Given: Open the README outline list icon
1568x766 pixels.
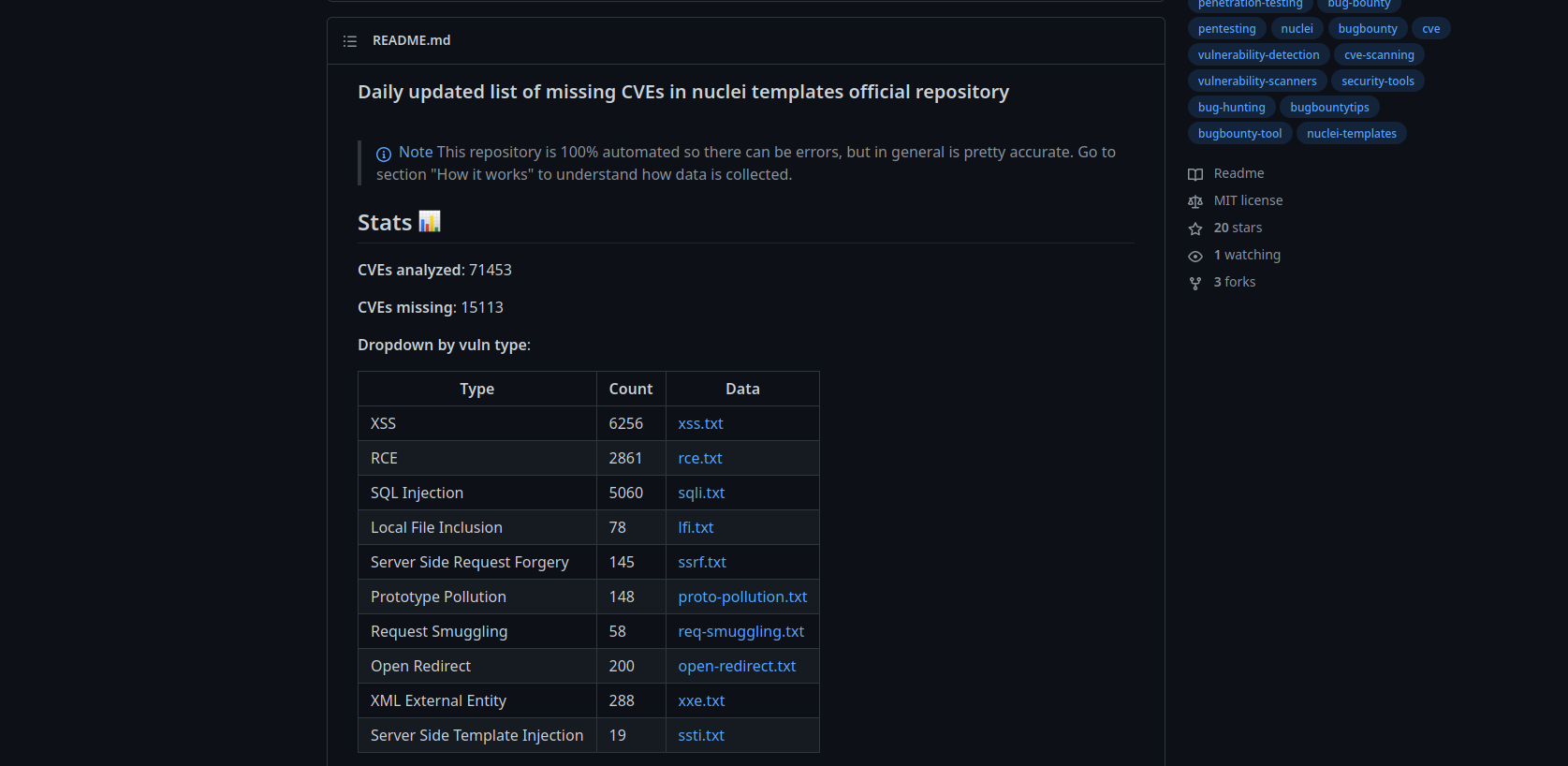Looking at the screenshot, I should 350,41.
